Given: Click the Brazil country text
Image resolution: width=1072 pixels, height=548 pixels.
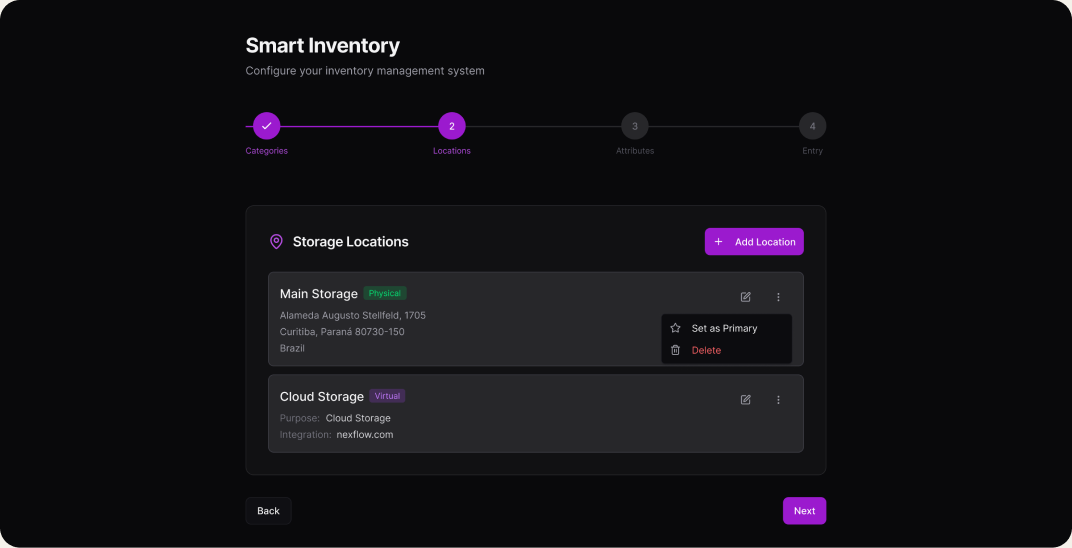Looking at the screenshot, I should (x=292, y=348).
